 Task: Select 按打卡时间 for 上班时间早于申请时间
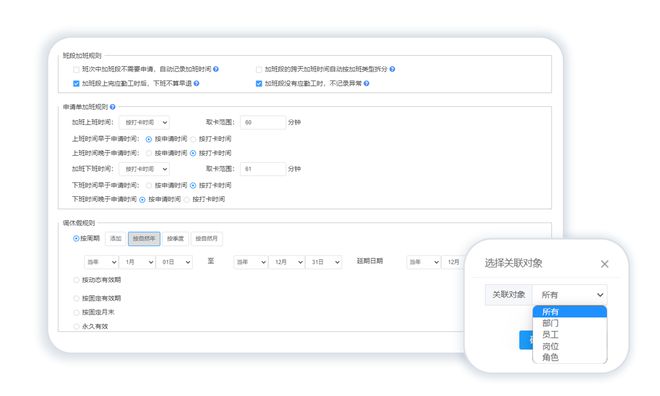[193, 139]
